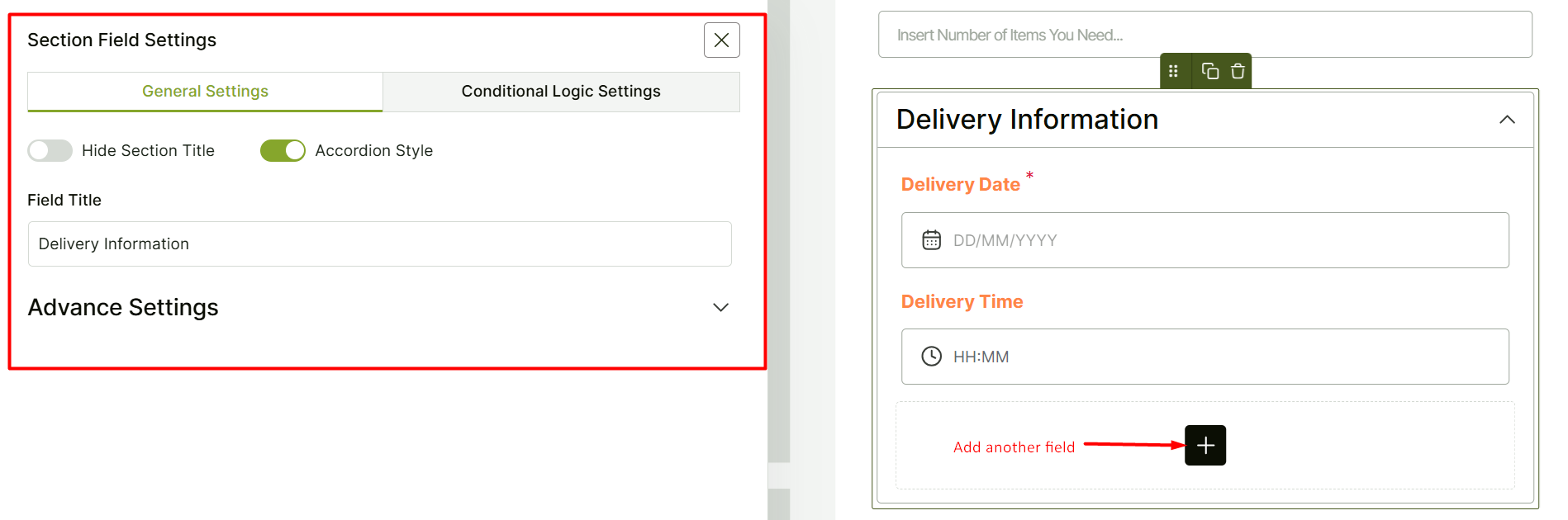The width and height of the screenshot is (1568, 520).
Task: Click the Delivery Date label
Action: 960,185
